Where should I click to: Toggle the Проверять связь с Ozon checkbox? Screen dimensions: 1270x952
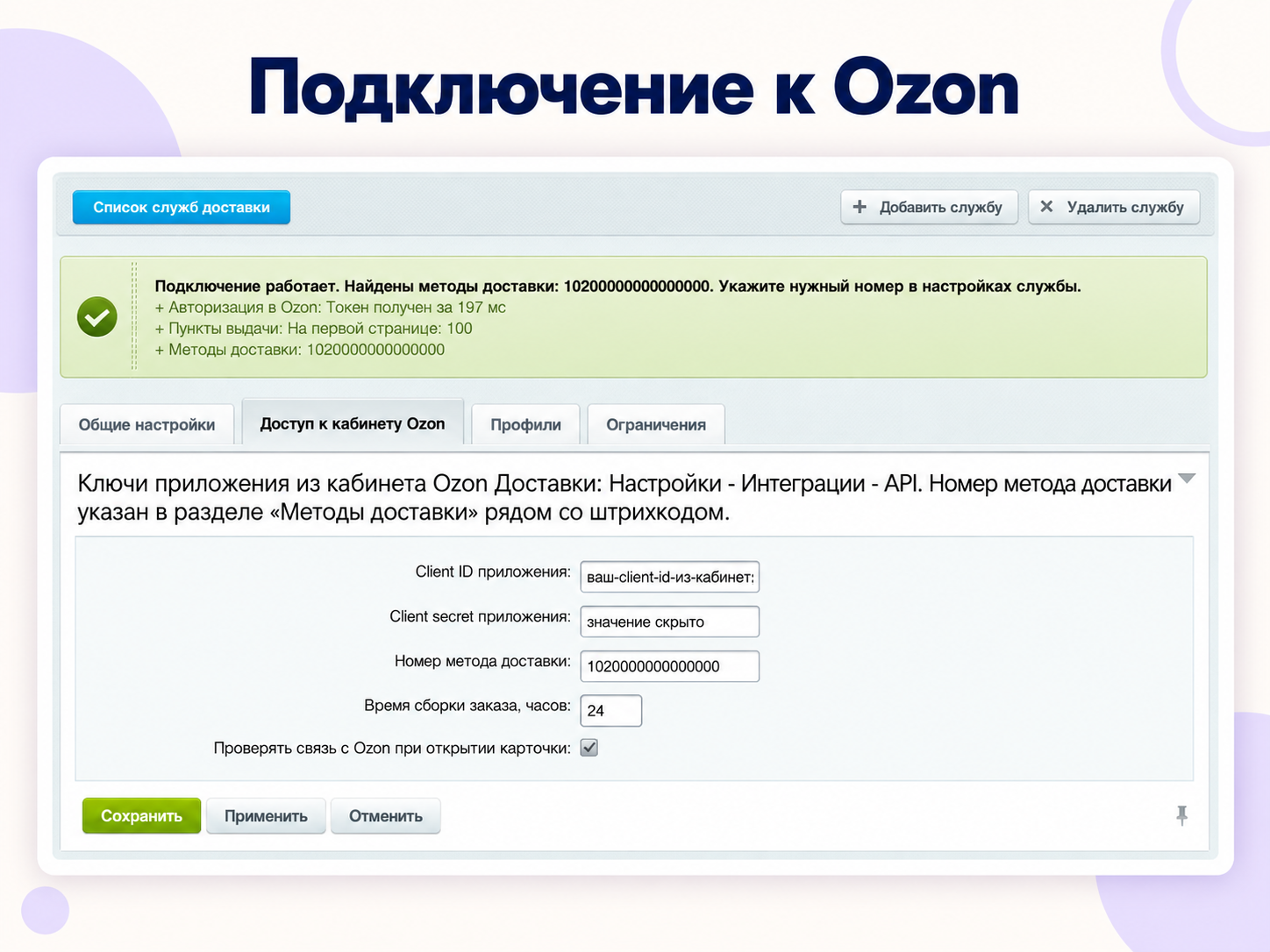tap(589, 748)
